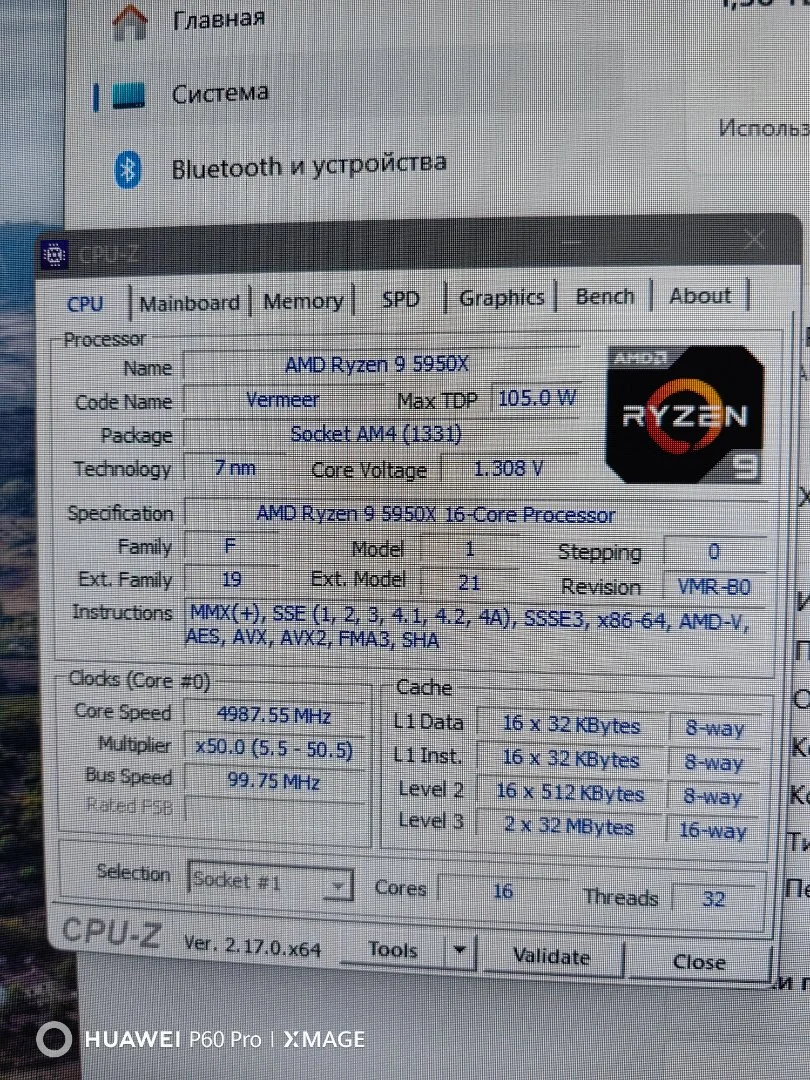Click the Close button in CPU-Z

pos(698,962)
